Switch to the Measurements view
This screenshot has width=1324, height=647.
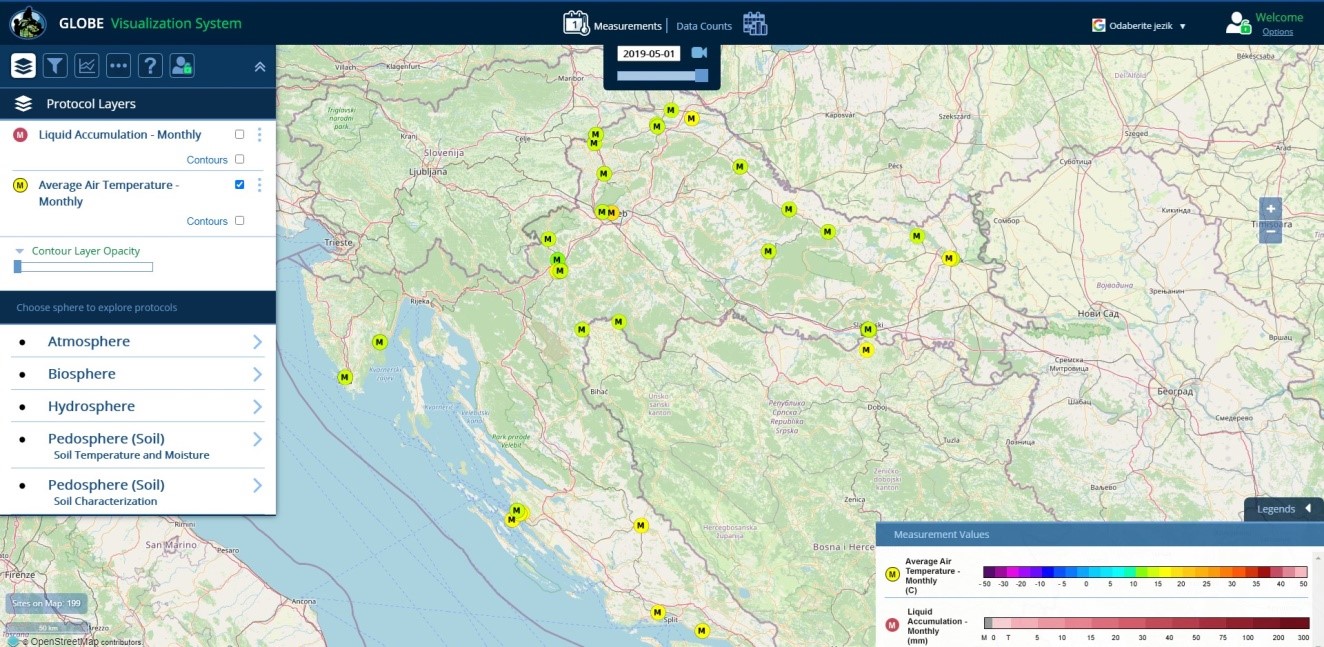pos(627,26)
